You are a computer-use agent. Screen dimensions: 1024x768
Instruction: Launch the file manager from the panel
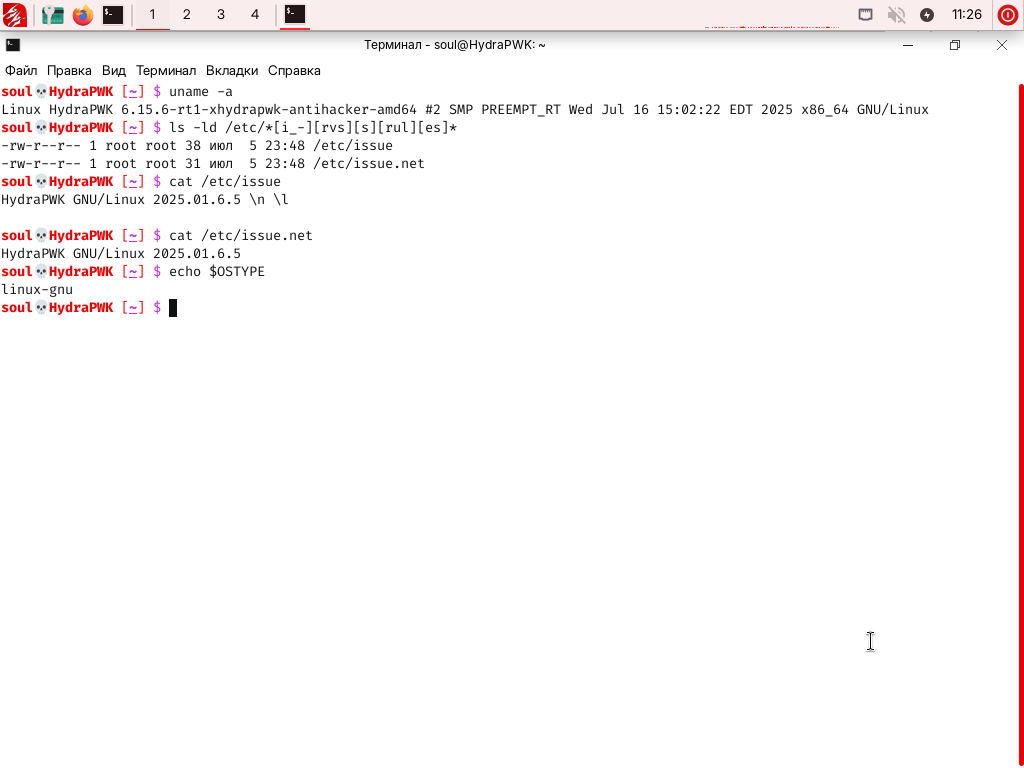click(52, 14)
